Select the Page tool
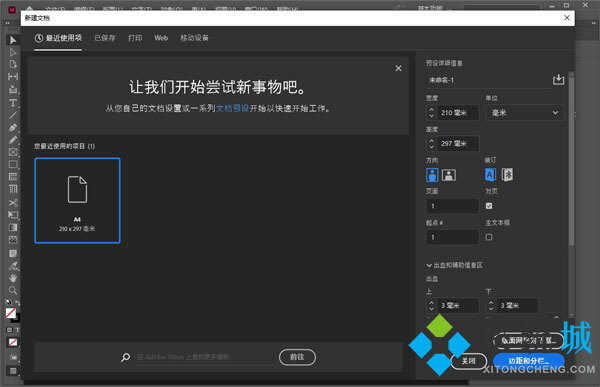Viewport: 600px width, 387px height. (x=13, y=64)
